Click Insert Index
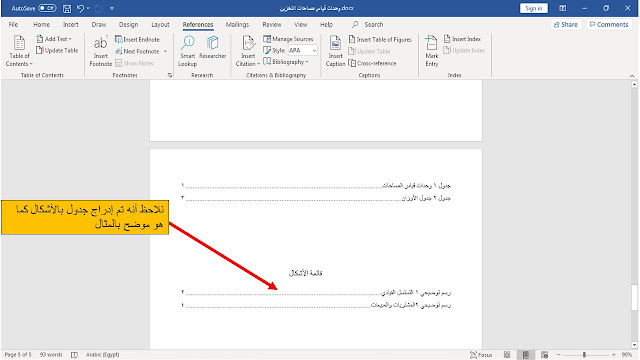 (x=462, y=39)
